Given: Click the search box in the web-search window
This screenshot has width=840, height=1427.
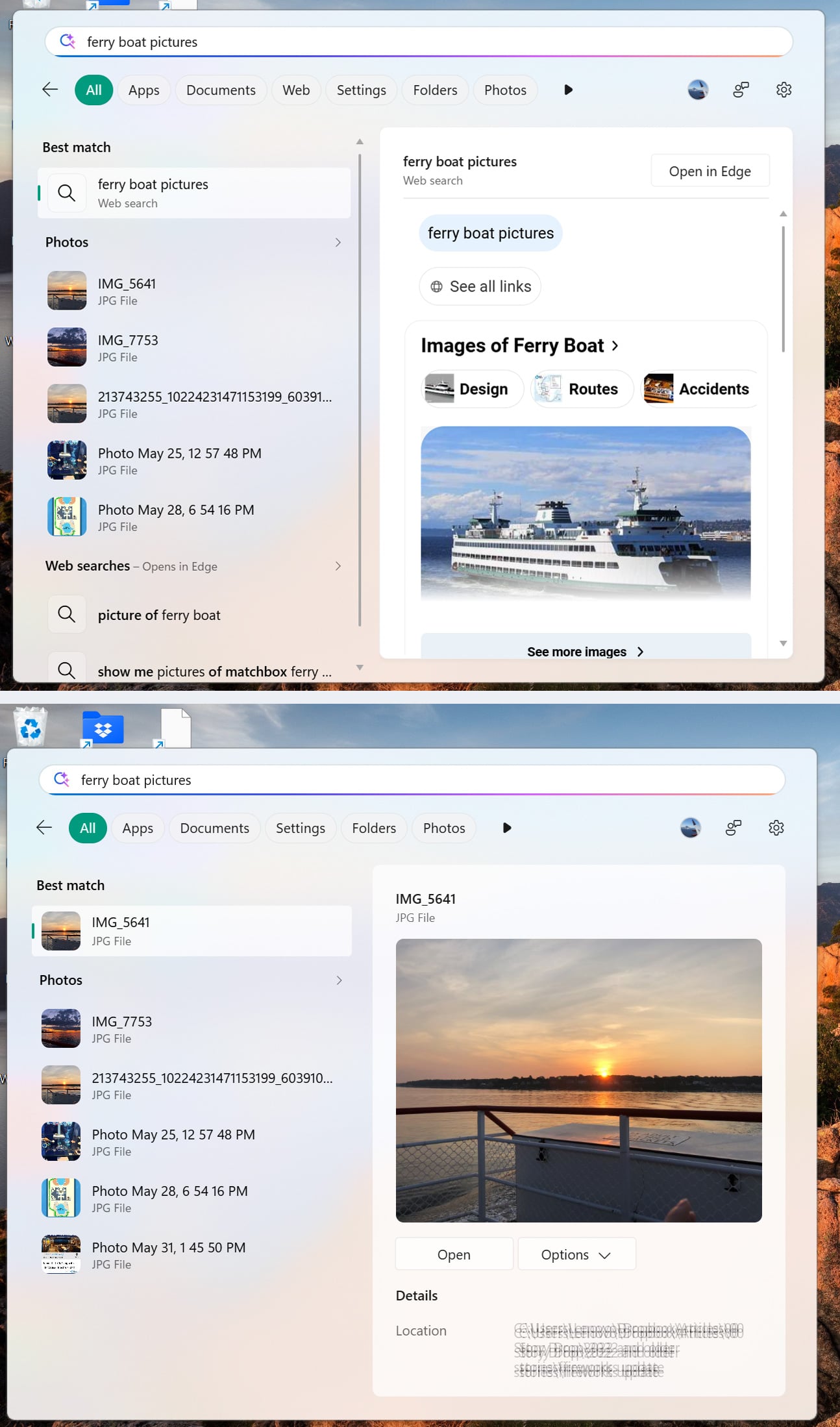Looking at the screenshot, I should tap(419, 42).
